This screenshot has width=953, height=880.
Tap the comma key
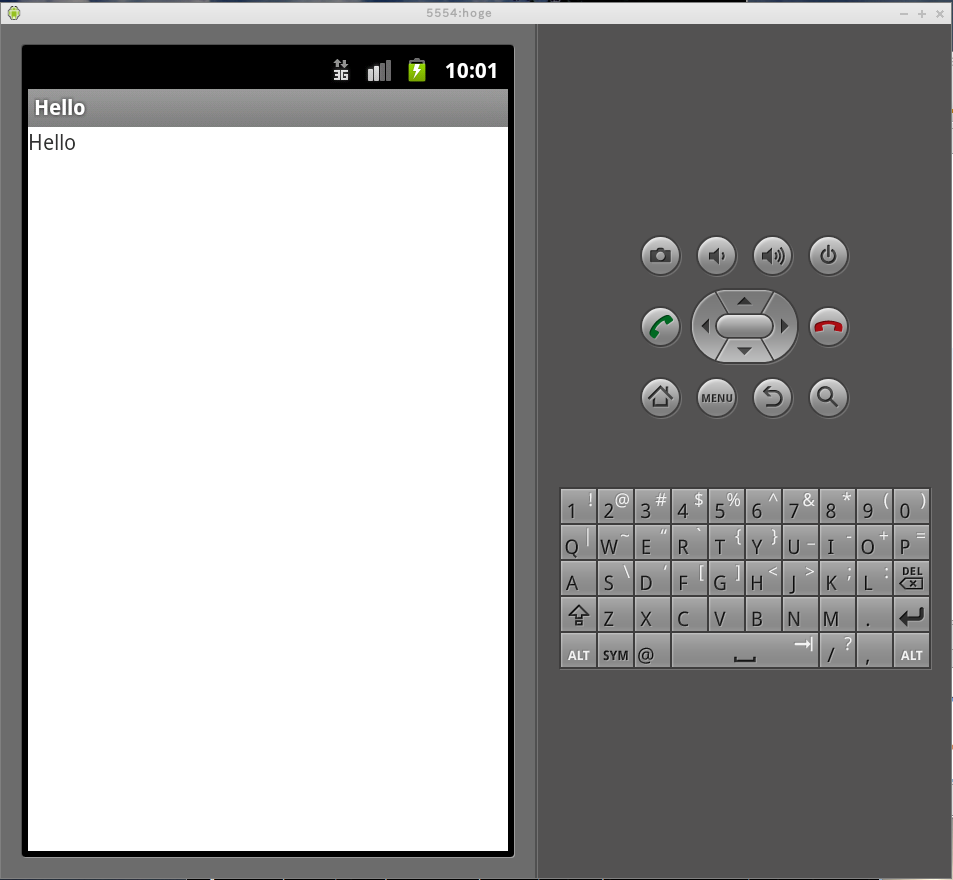click(875, 650)
